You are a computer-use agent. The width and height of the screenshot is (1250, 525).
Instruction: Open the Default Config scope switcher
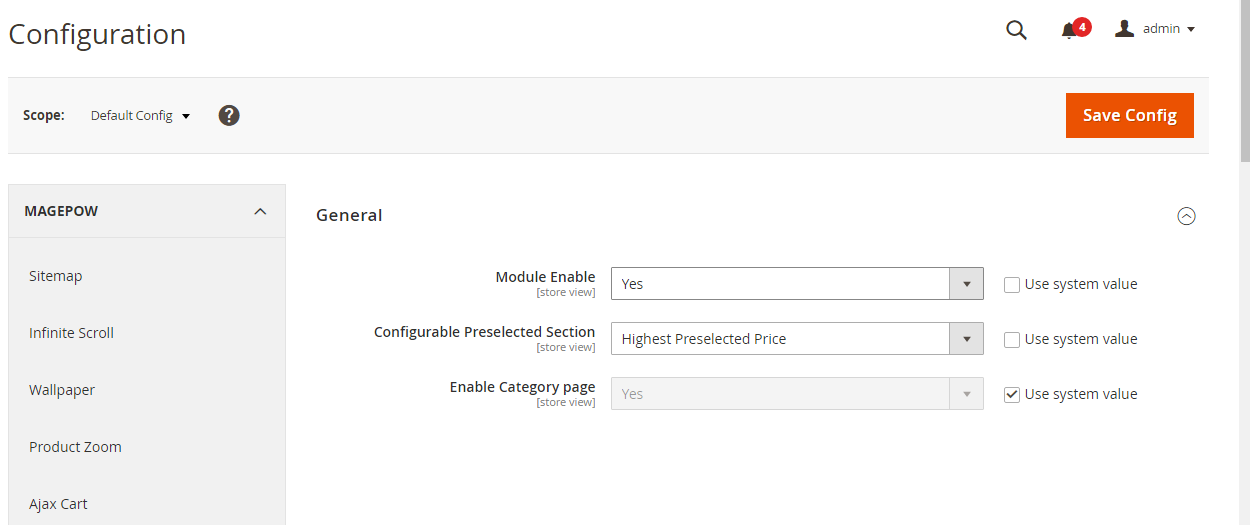[140, 116]
